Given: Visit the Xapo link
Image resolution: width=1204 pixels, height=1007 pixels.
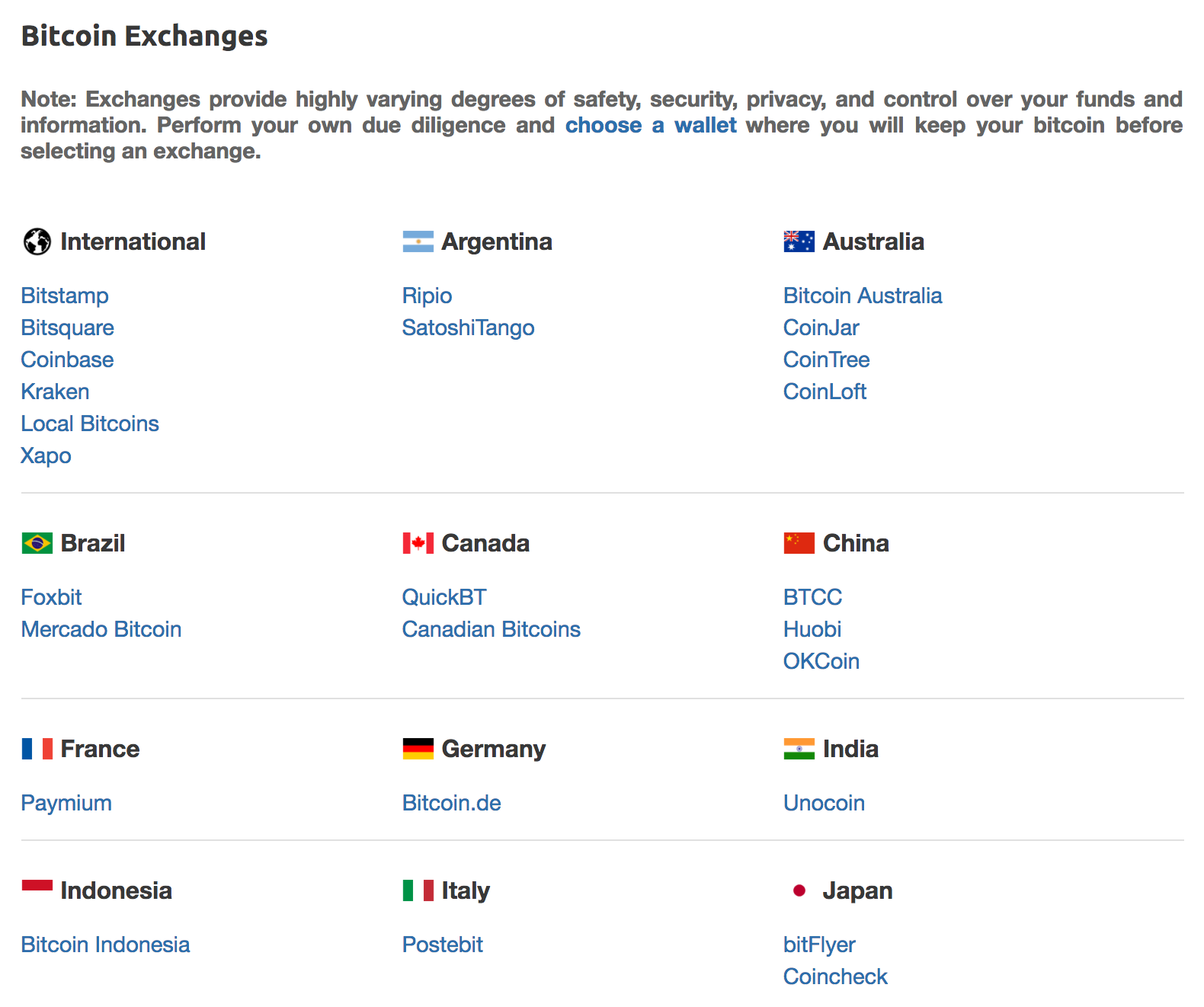Looking at the screenshot, I should pyautogui.click(x=46, y=456).
